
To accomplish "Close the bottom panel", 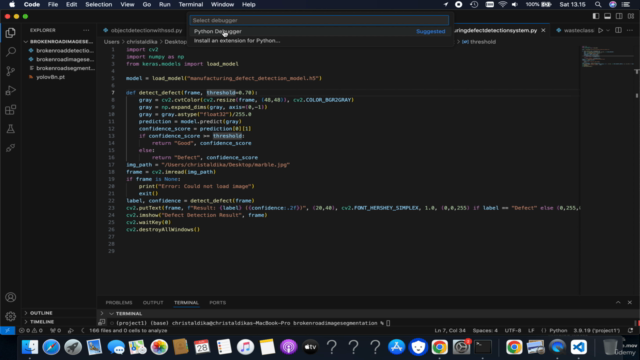I will click(x=630, y=302).
